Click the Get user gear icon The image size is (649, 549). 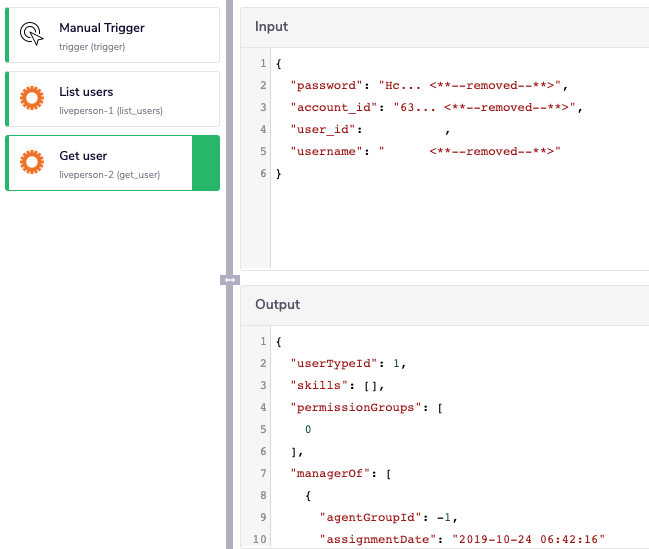coord(32,163)
